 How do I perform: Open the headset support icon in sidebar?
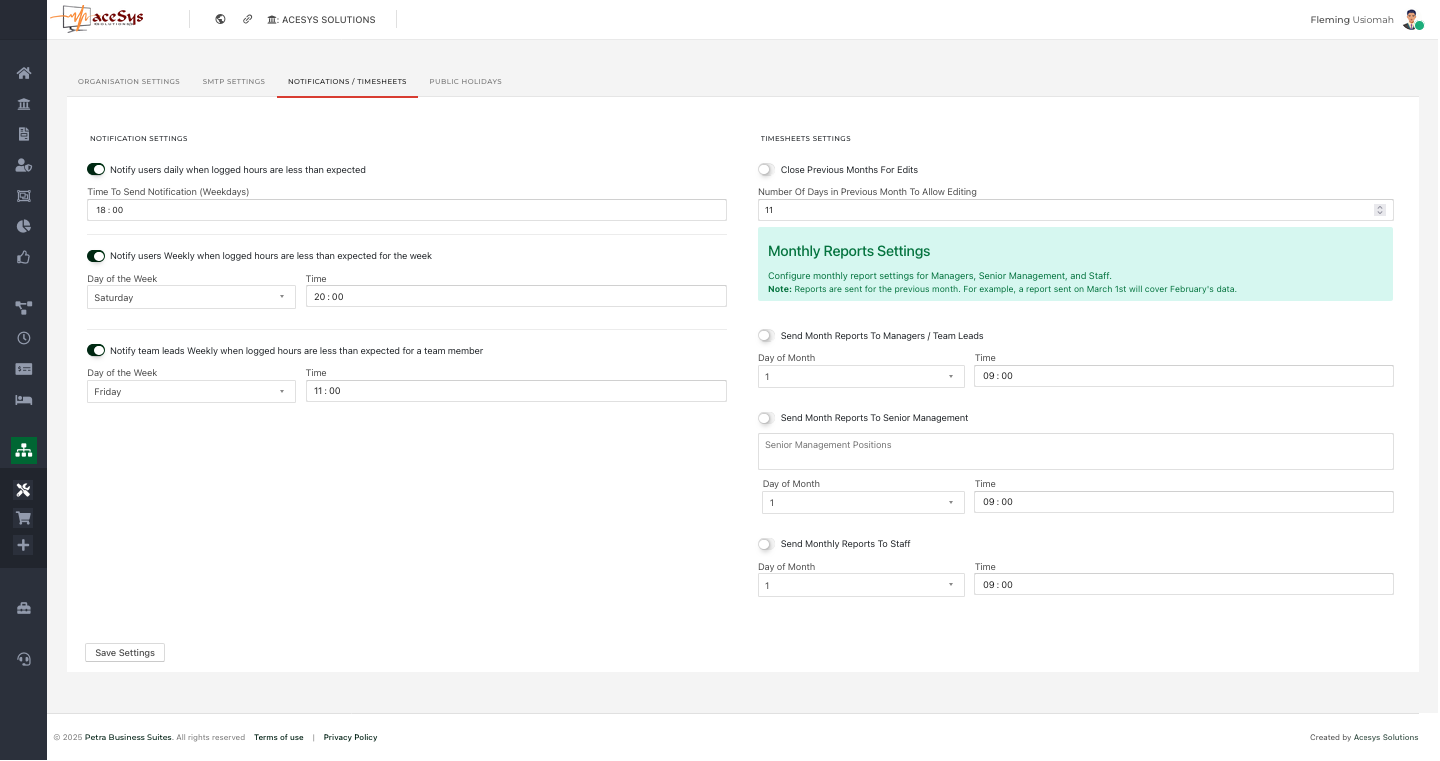point(23,659)
